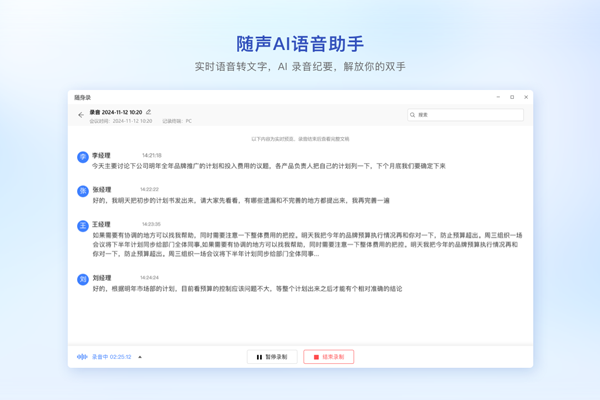Click timestamp 14:21:18 of 李经理
Image resolution: width=600 pixels, height=400 pixels.
(x=152, y=155)
